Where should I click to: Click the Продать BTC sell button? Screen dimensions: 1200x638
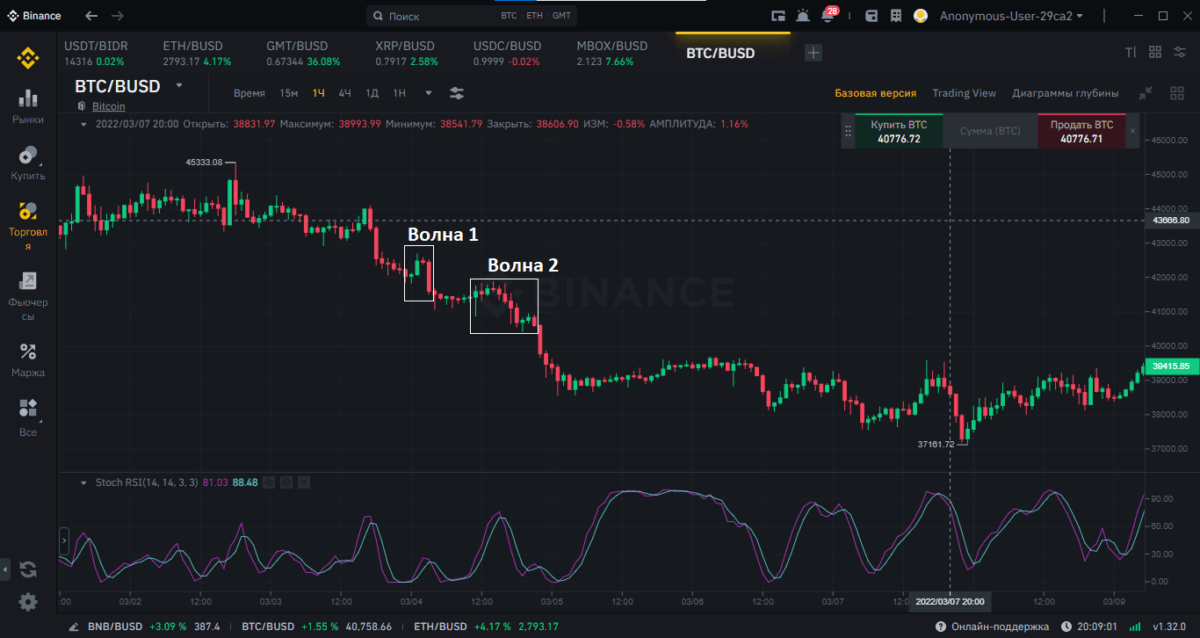pyautogui.click(x=1080, y=132)
